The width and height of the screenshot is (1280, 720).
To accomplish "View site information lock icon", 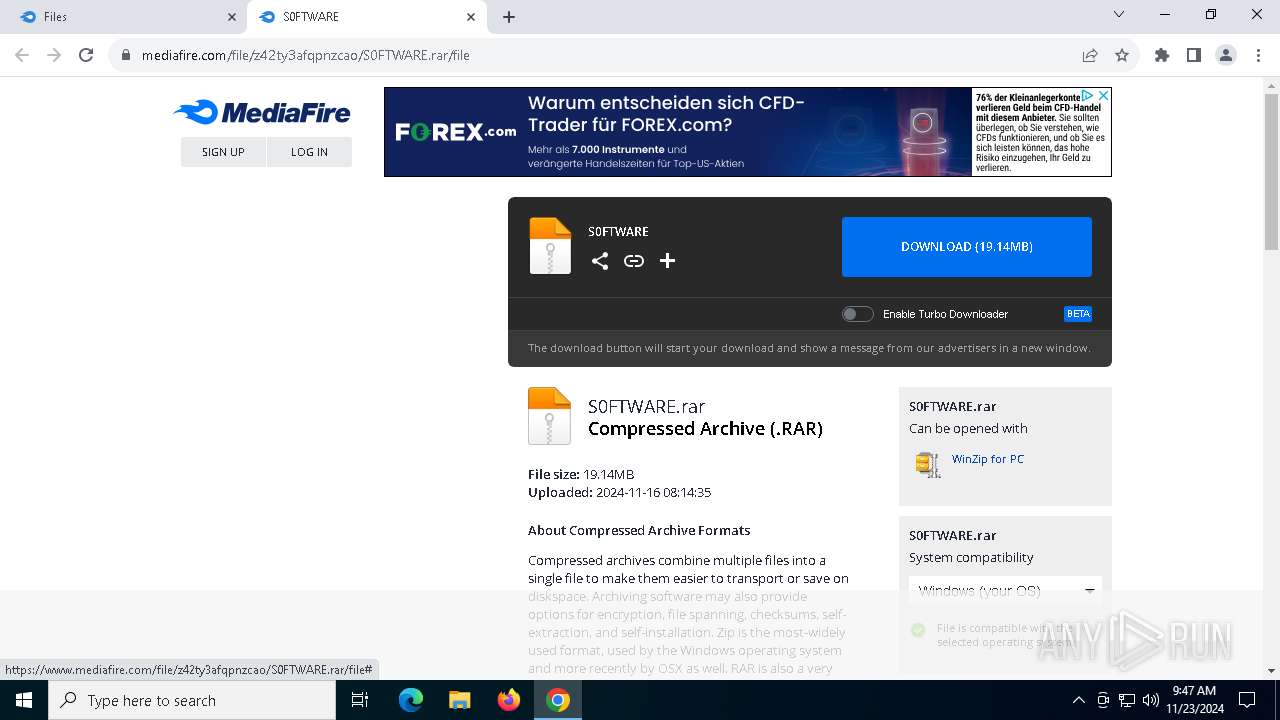I will [x=125, y=55].
